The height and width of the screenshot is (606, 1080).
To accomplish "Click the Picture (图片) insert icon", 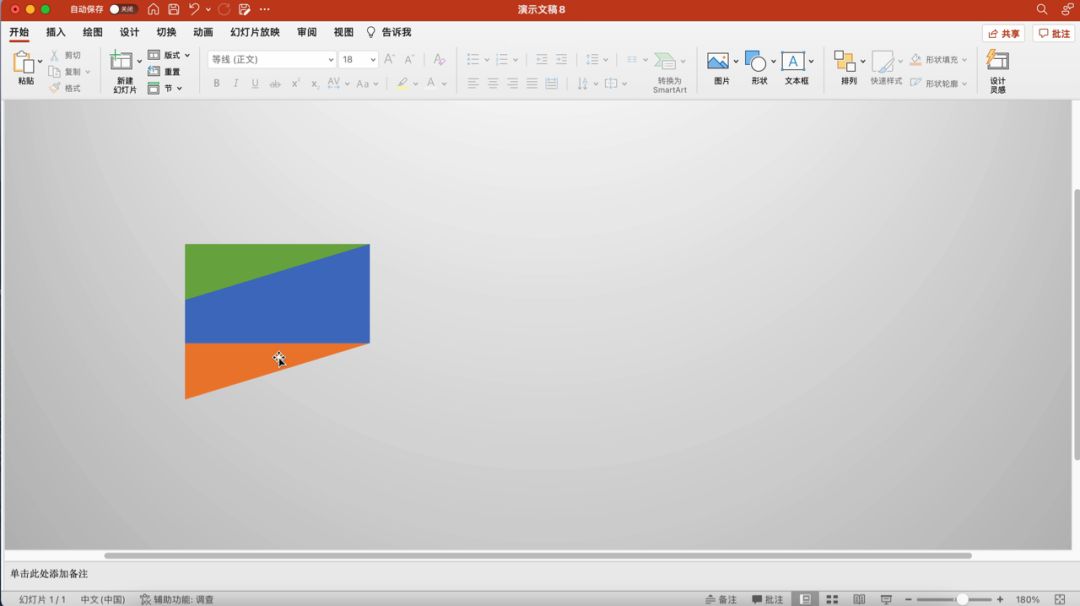I will 718,61.
